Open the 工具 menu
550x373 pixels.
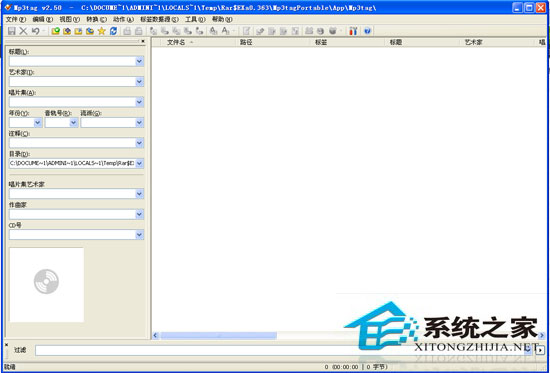click(x=195, y=19)
